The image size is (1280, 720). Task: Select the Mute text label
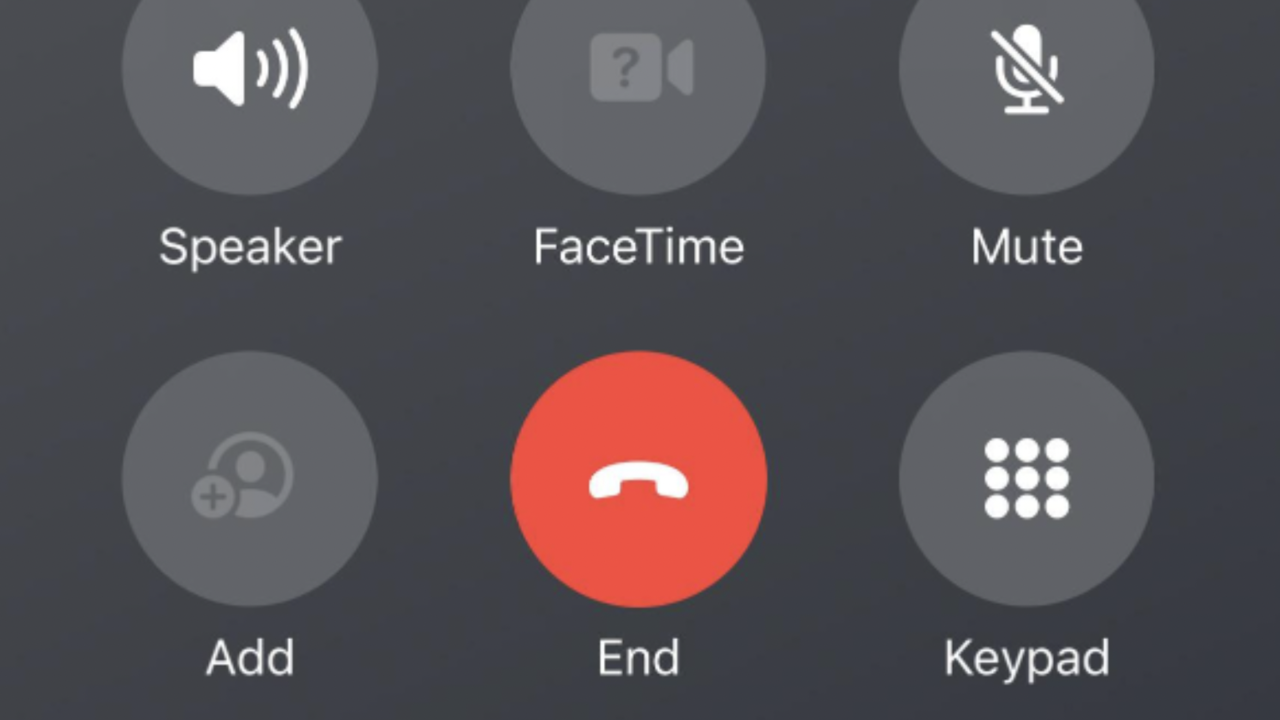pos(1027,246)
